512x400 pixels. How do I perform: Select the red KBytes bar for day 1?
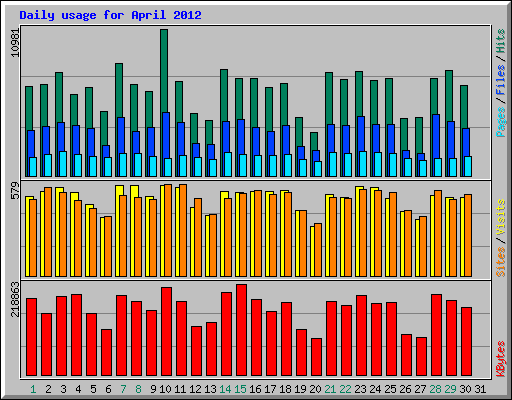(x=31, y=337)
